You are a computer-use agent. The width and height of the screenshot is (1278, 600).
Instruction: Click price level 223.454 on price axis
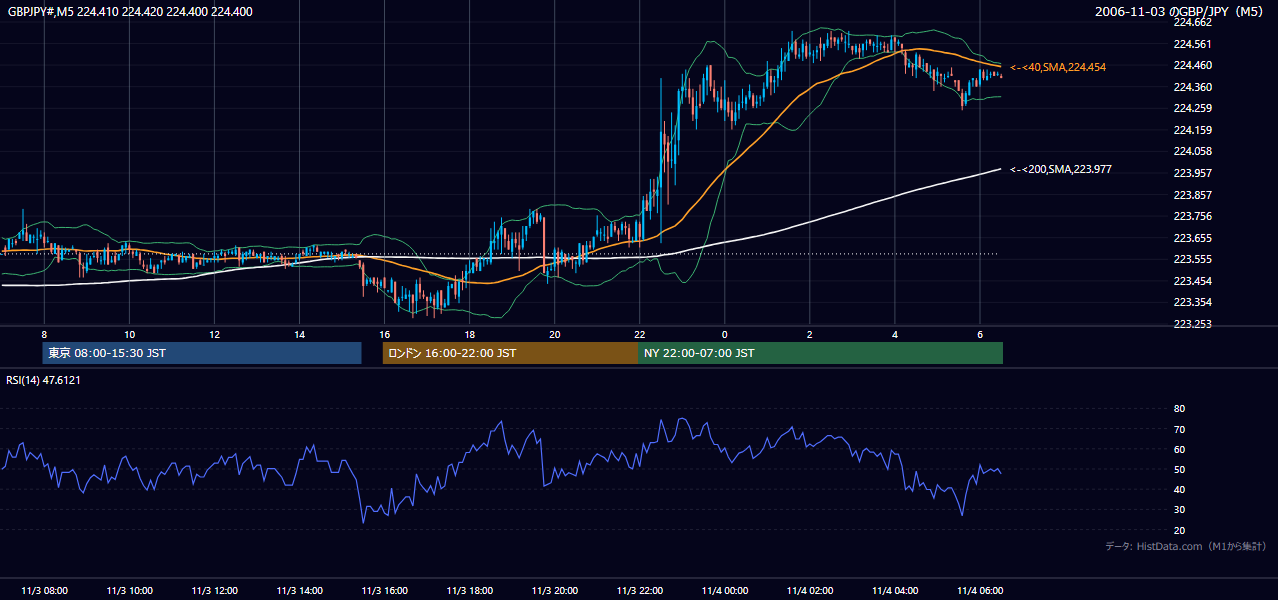coord(1192,281)
